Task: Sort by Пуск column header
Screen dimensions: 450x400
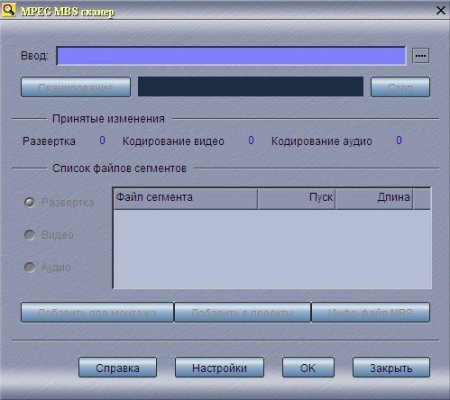Action: click(x=296, y=198)
